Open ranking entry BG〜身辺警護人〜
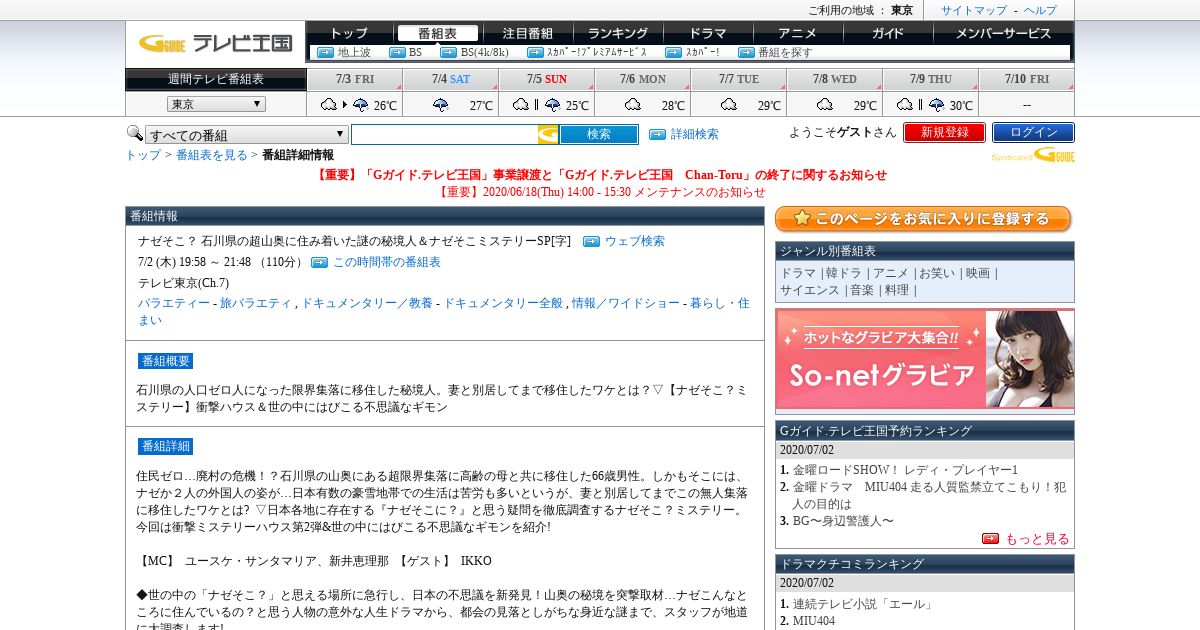The width and height of the screenshot is (1200, 630). (x=843, y=521)
